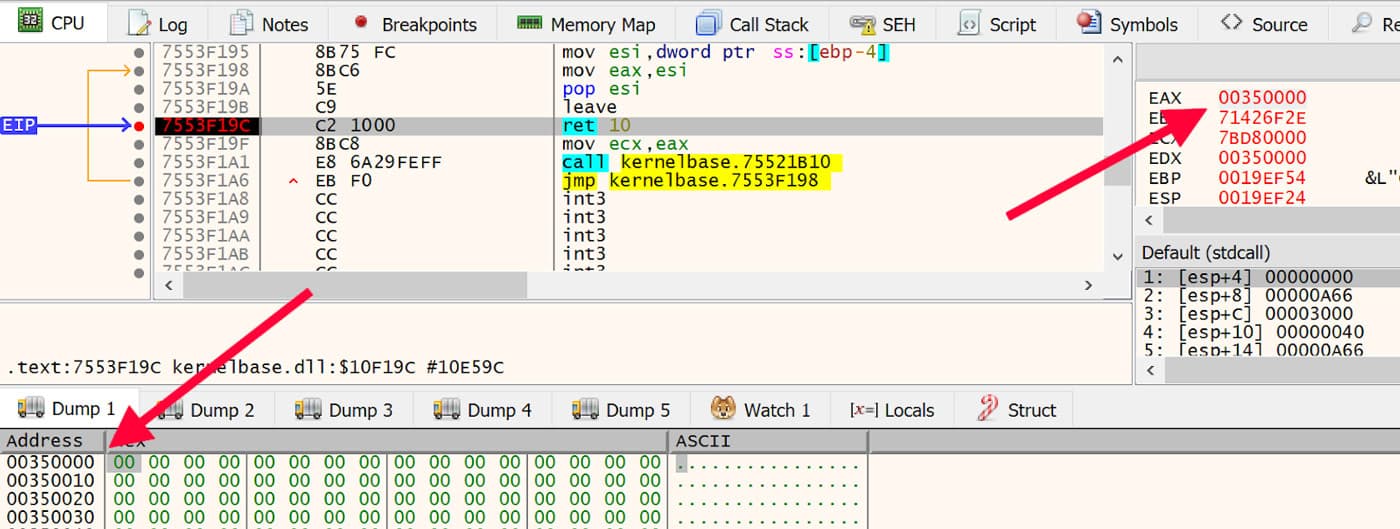Screen dimensions: 1400x529
Task: Click the disassembly horizontal scrollbar right arrow
Action: tap(1089, 285)
